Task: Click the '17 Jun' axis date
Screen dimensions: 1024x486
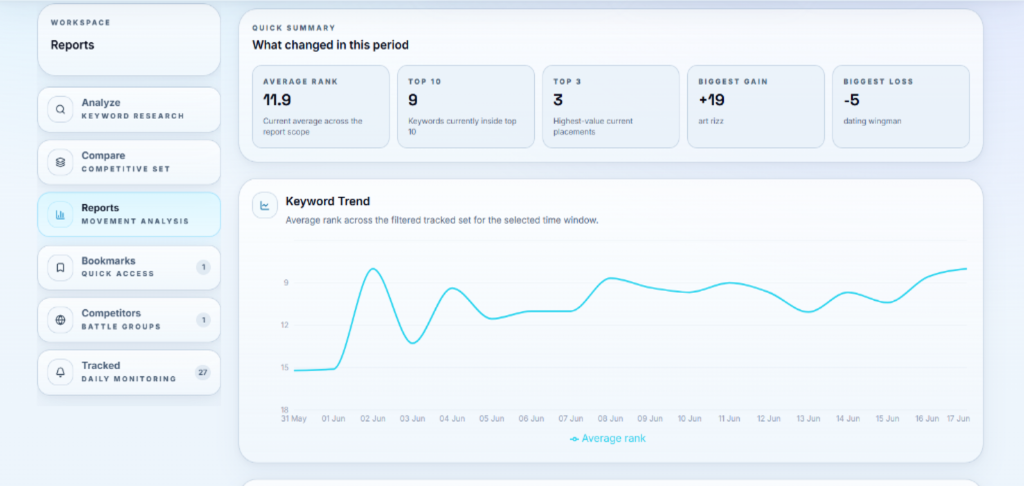Action: click(x=958, y=418)
